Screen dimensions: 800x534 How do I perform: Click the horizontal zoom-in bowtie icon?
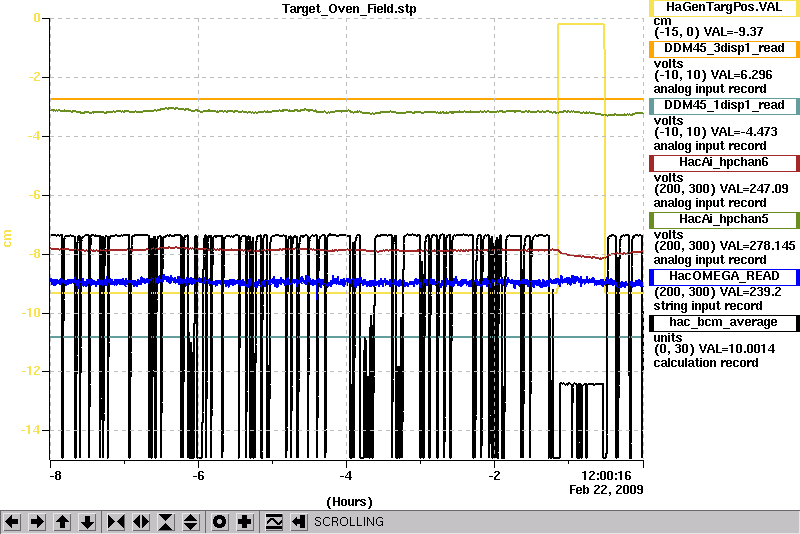coord(116,522)
